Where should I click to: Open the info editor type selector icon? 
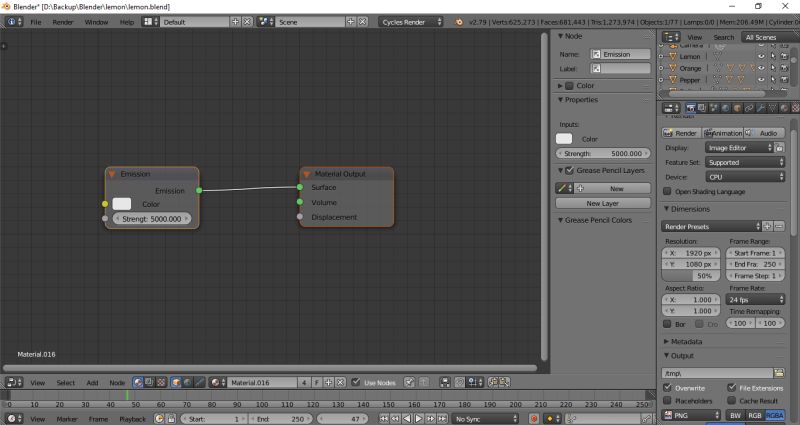(14, 22)
